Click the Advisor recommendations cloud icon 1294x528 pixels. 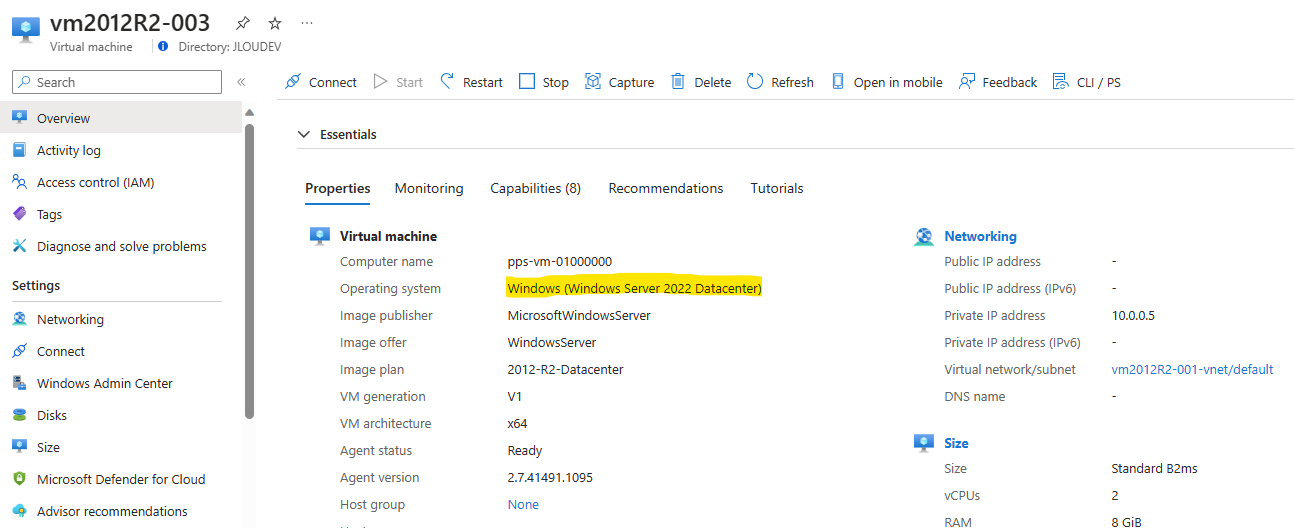pyautogui.click(x=19, y=511)
